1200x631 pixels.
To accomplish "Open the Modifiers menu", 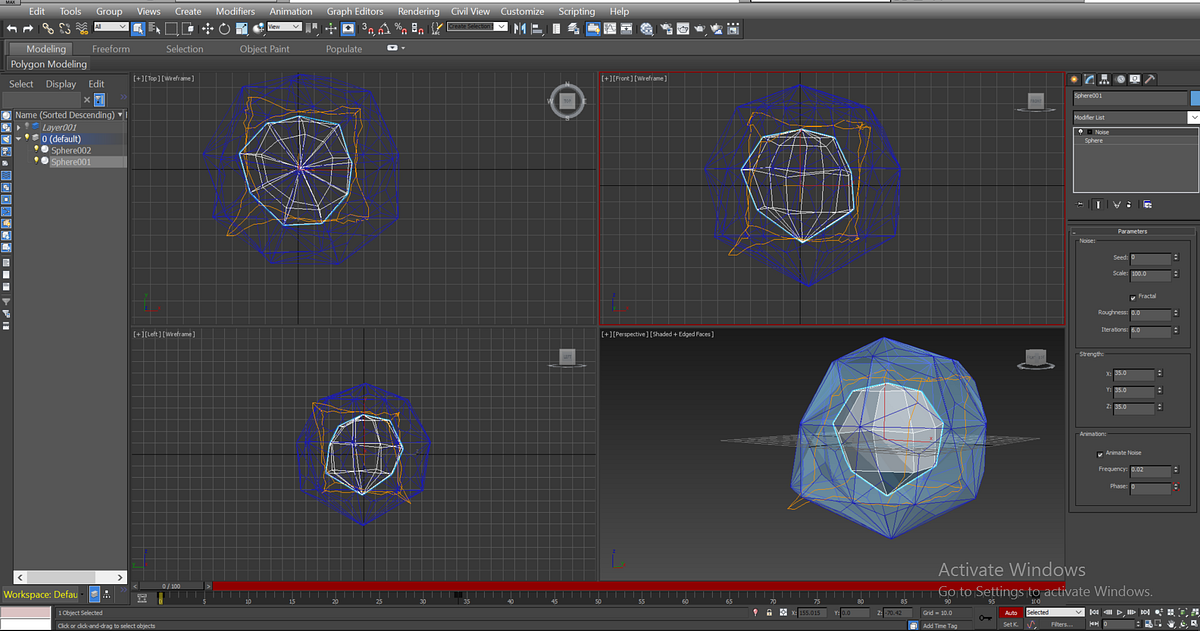I will pos(235,11).
